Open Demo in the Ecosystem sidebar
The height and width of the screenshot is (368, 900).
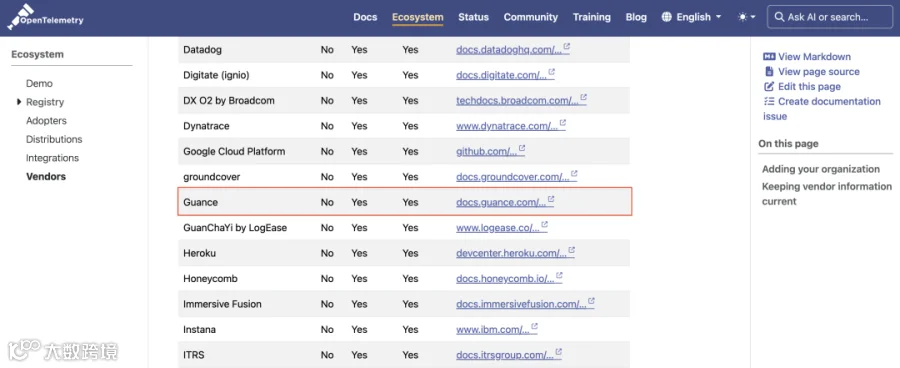click(x=39, y=83)
